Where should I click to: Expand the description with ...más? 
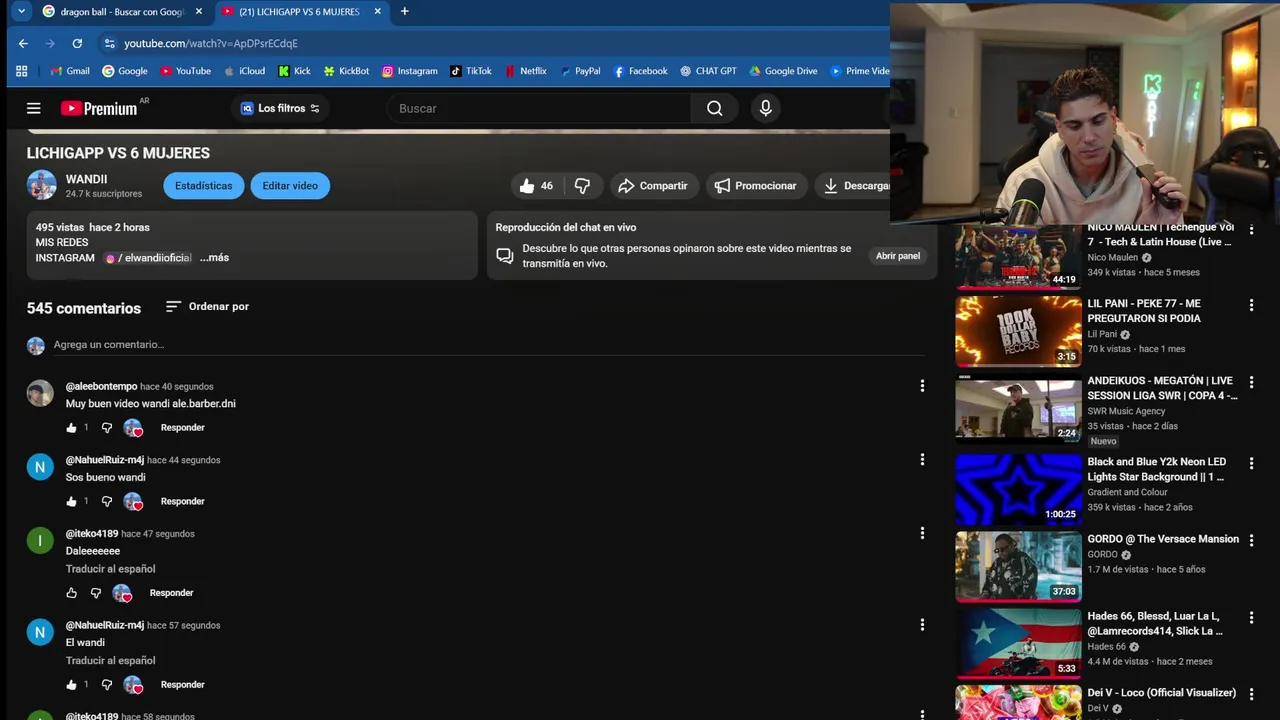(214, 258)
